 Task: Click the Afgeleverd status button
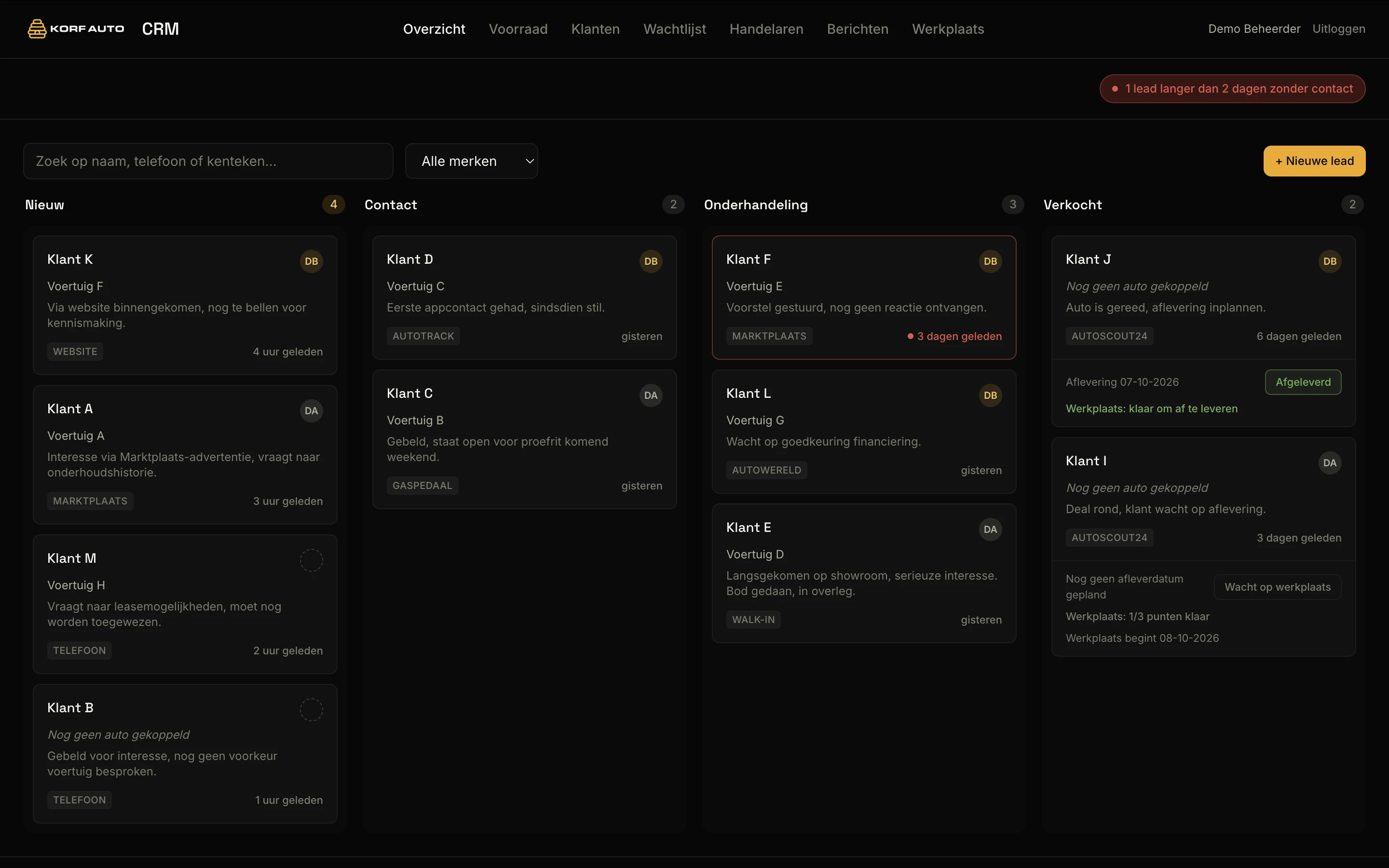click(x=1303, y=382)
